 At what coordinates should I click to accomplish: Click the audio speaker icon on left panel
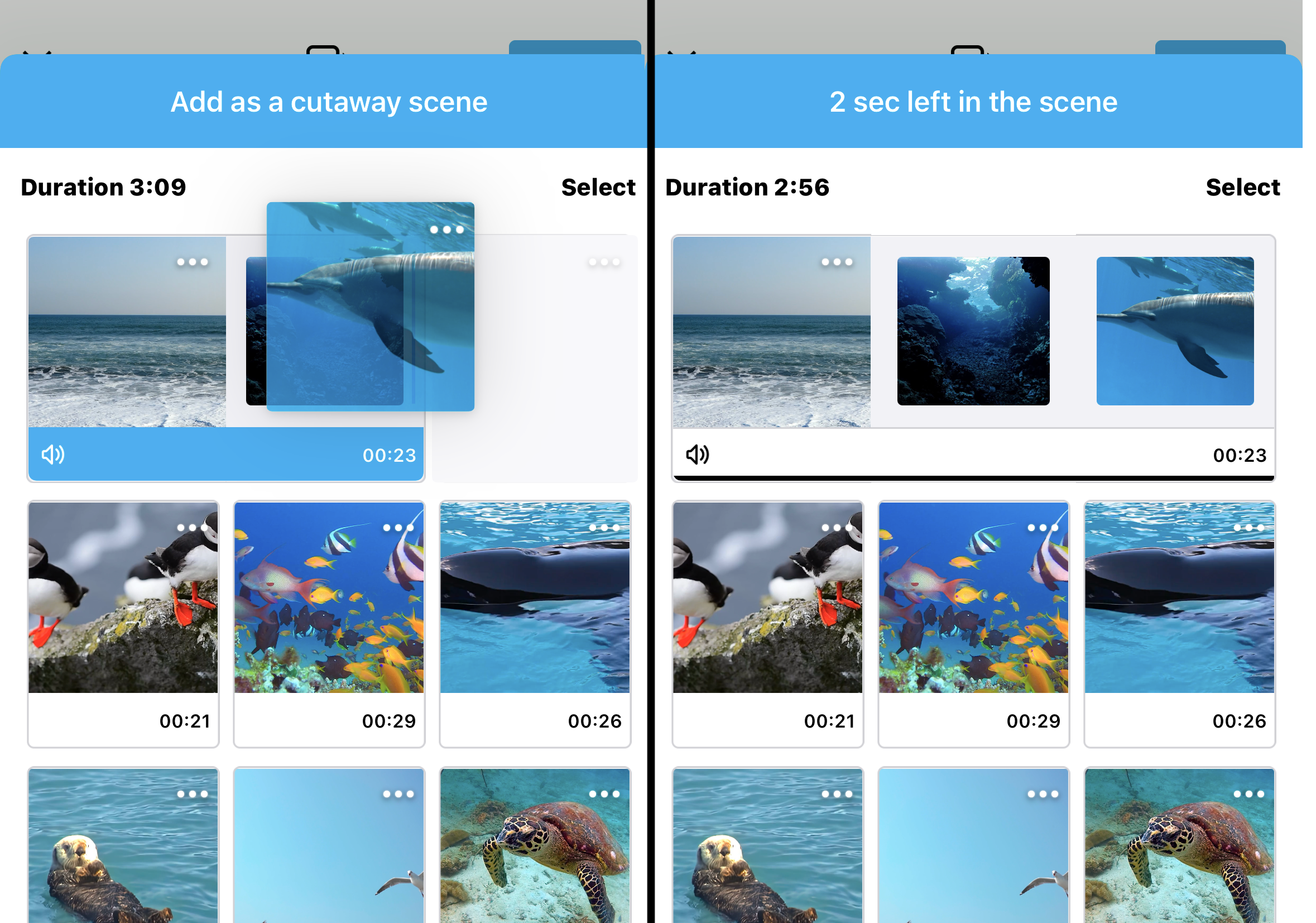(x=53, y=454)
